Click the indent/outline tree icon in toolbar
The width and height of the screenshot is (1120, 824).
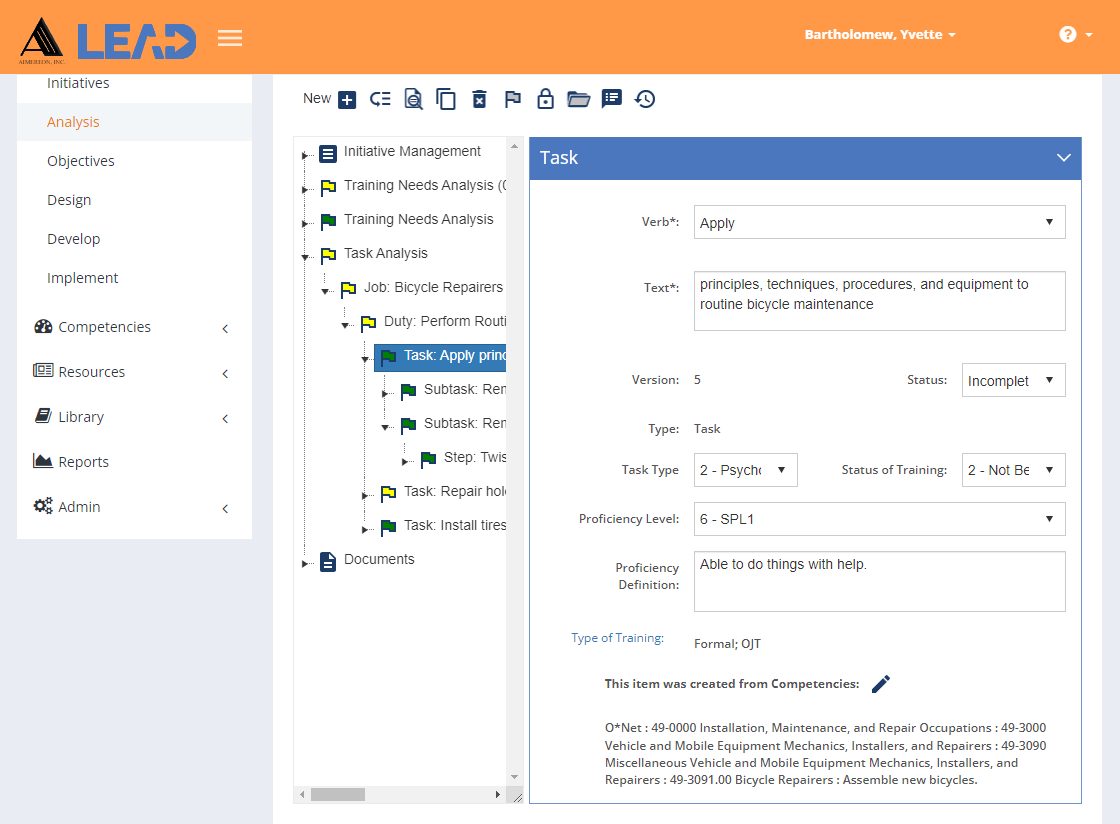pyautogui.click(x=380, y=99)
